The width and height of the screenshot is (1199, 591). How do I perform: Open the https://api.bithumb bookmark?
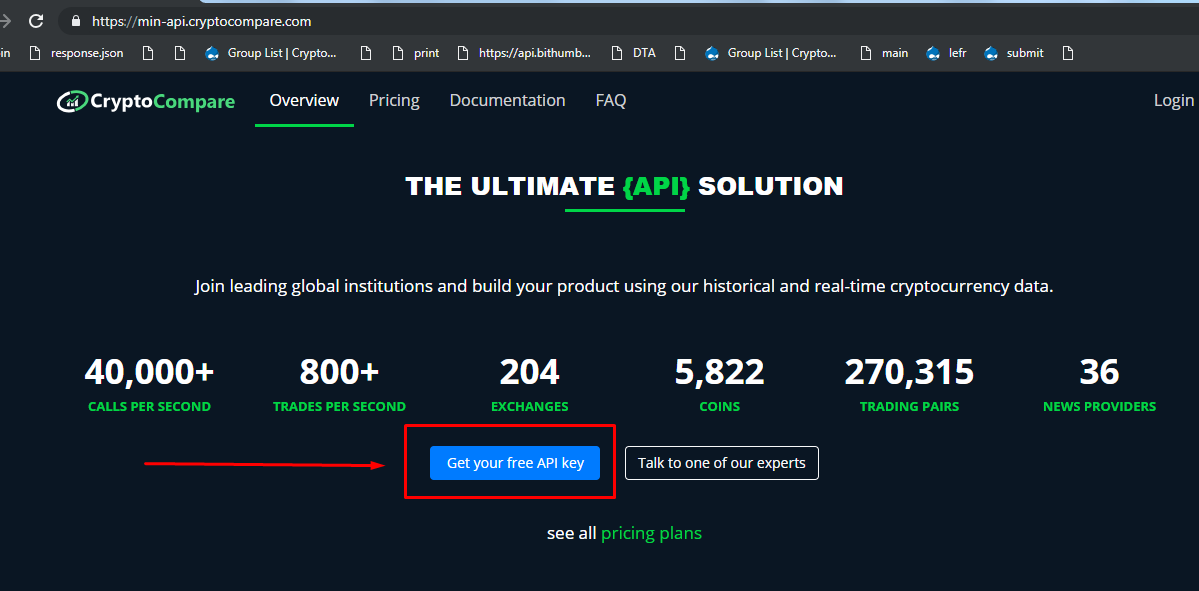coord(524,54)
